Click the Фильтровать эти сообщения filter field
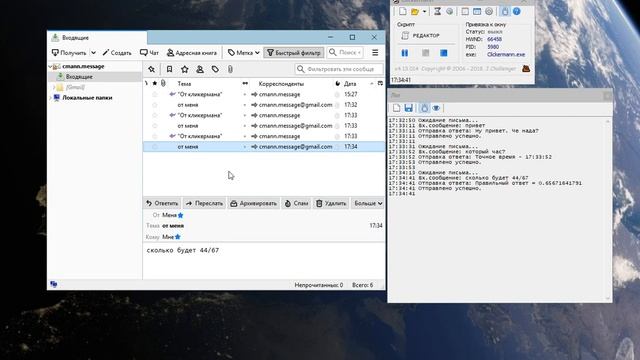 point(339,69)
